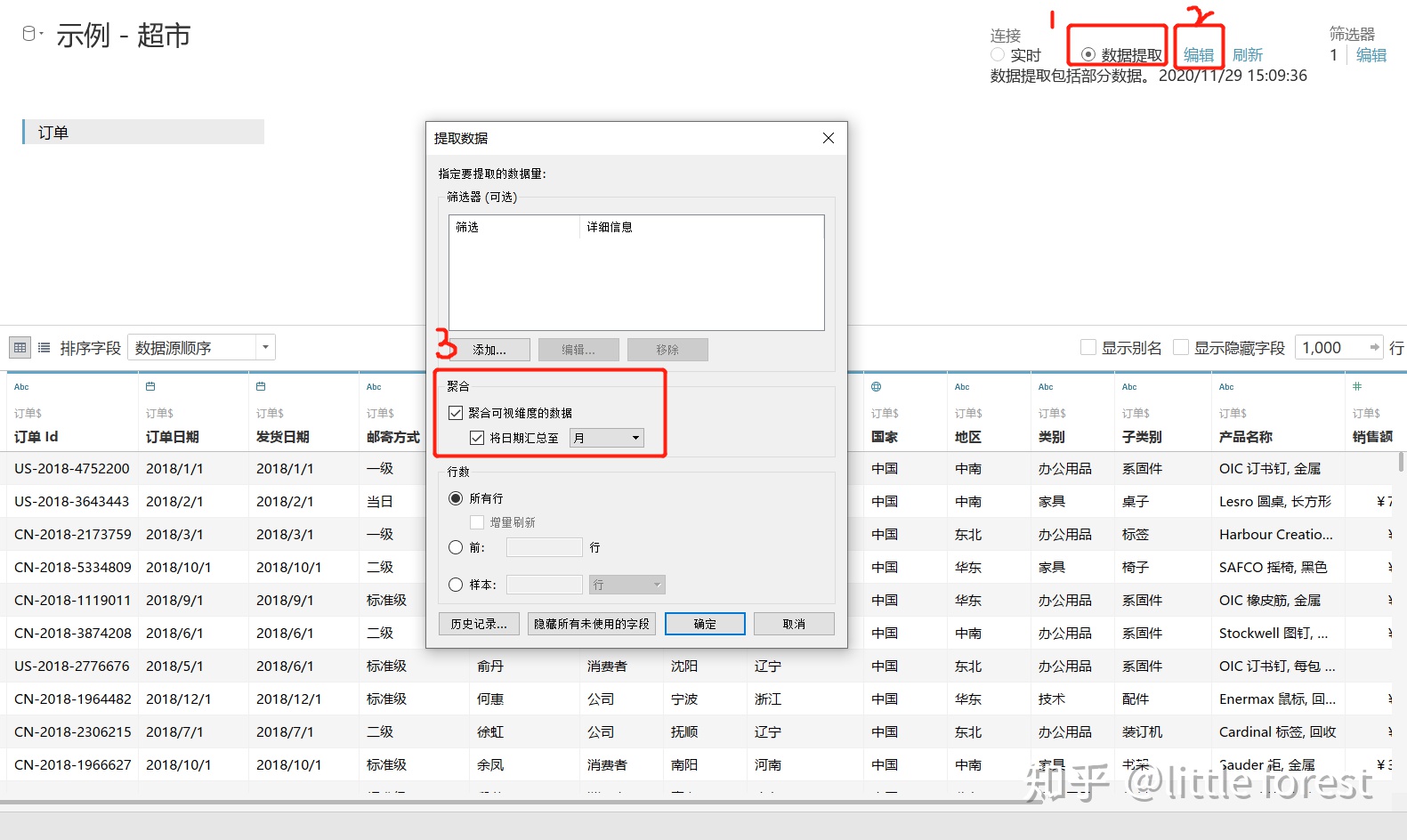Image resolution: width=1407 pixels, height=840 pixels.
Task: Select cell CN-2018-2173759
Action: pos(72,534)
